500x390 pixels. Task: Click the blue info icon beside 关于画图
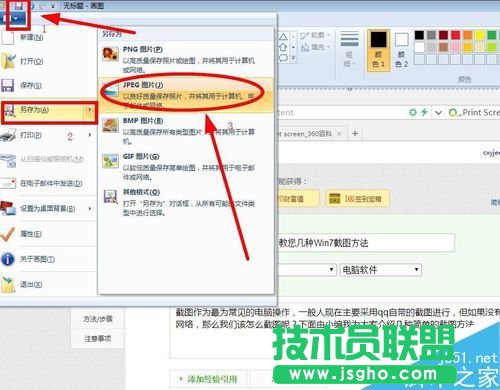8,259
